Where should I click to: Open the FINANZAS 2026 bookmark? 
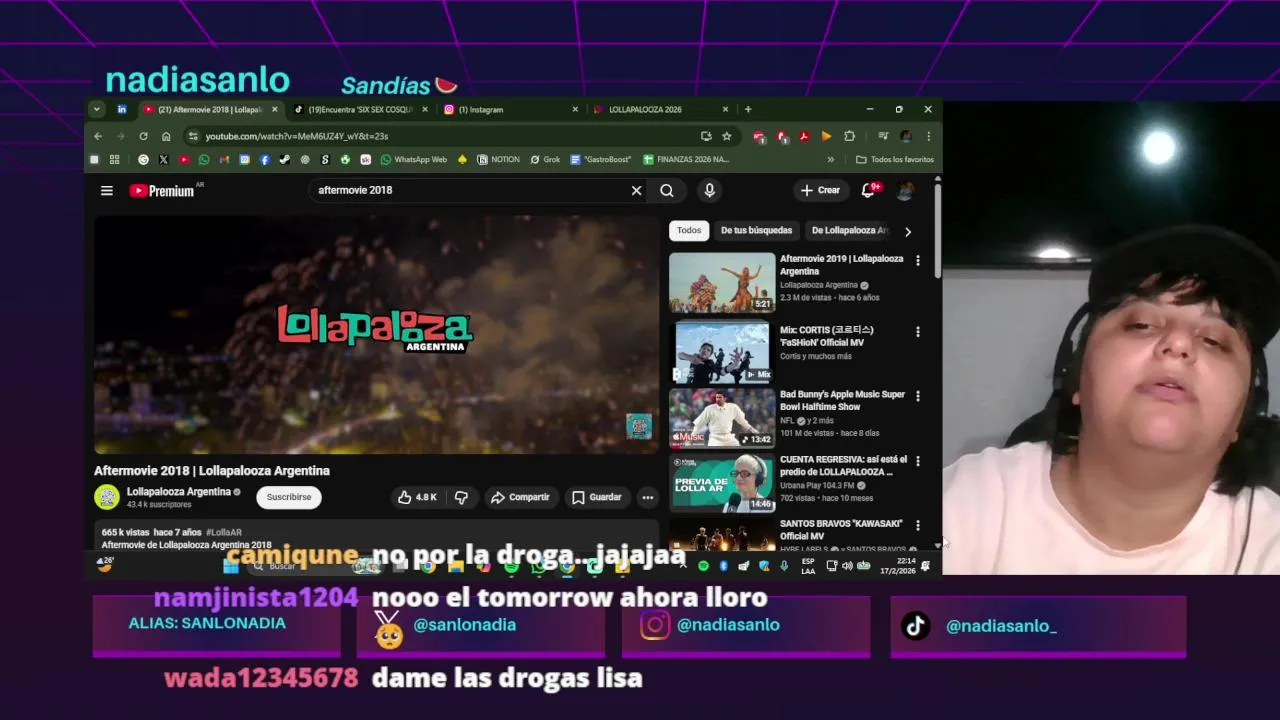[x=686, y=160]
